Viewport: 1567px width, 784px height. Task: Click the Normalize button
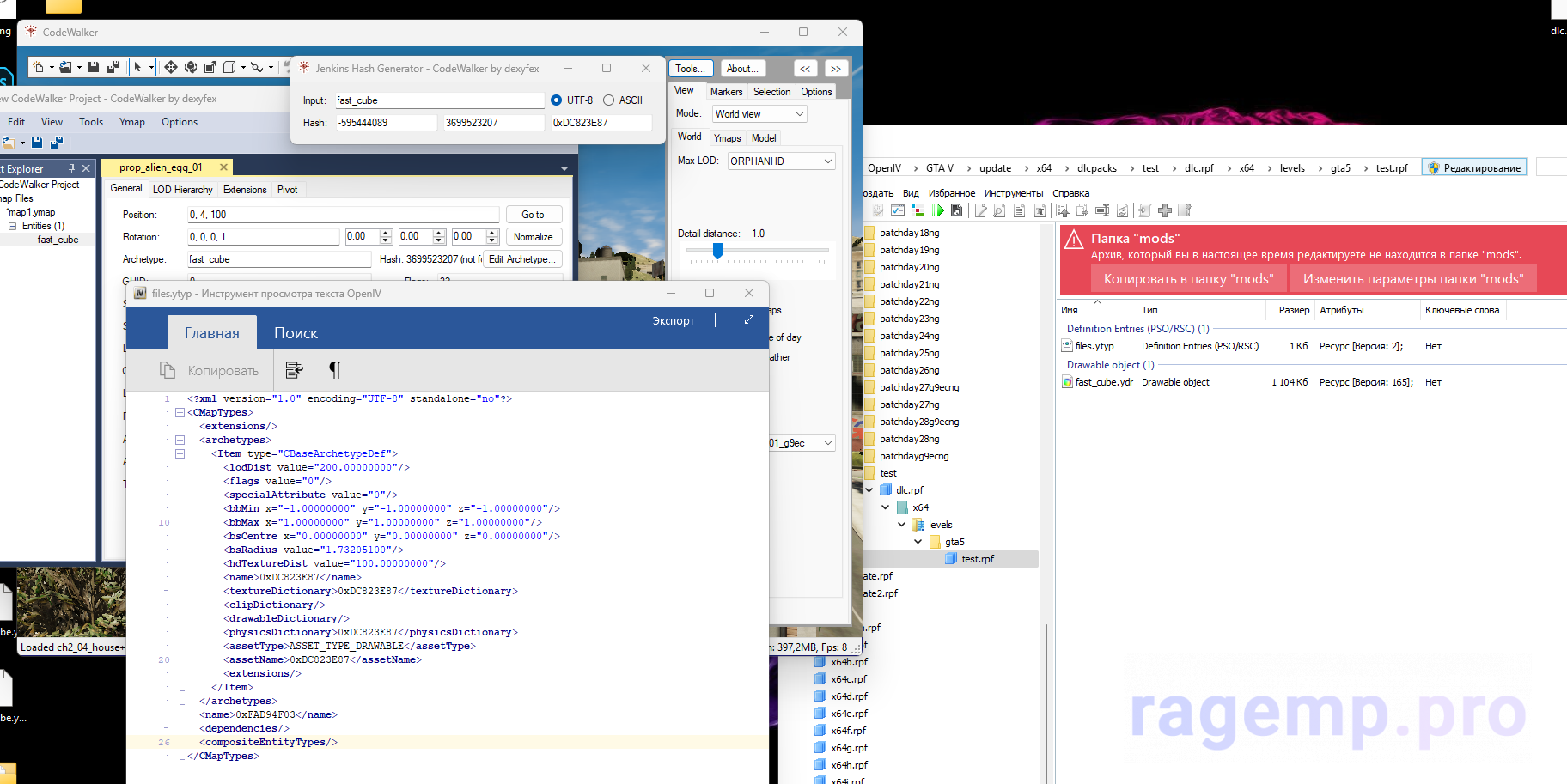(x=533, y=237)
